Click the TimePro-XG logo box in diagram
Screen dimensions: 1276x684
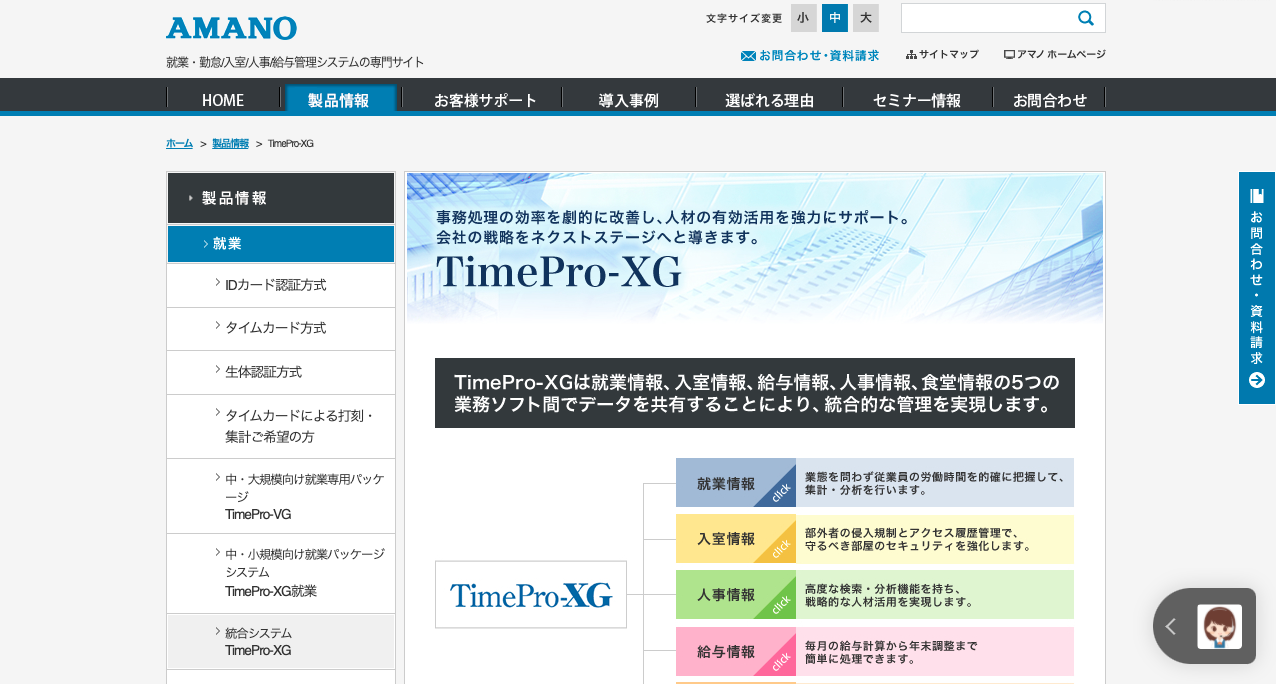[531, 595]
